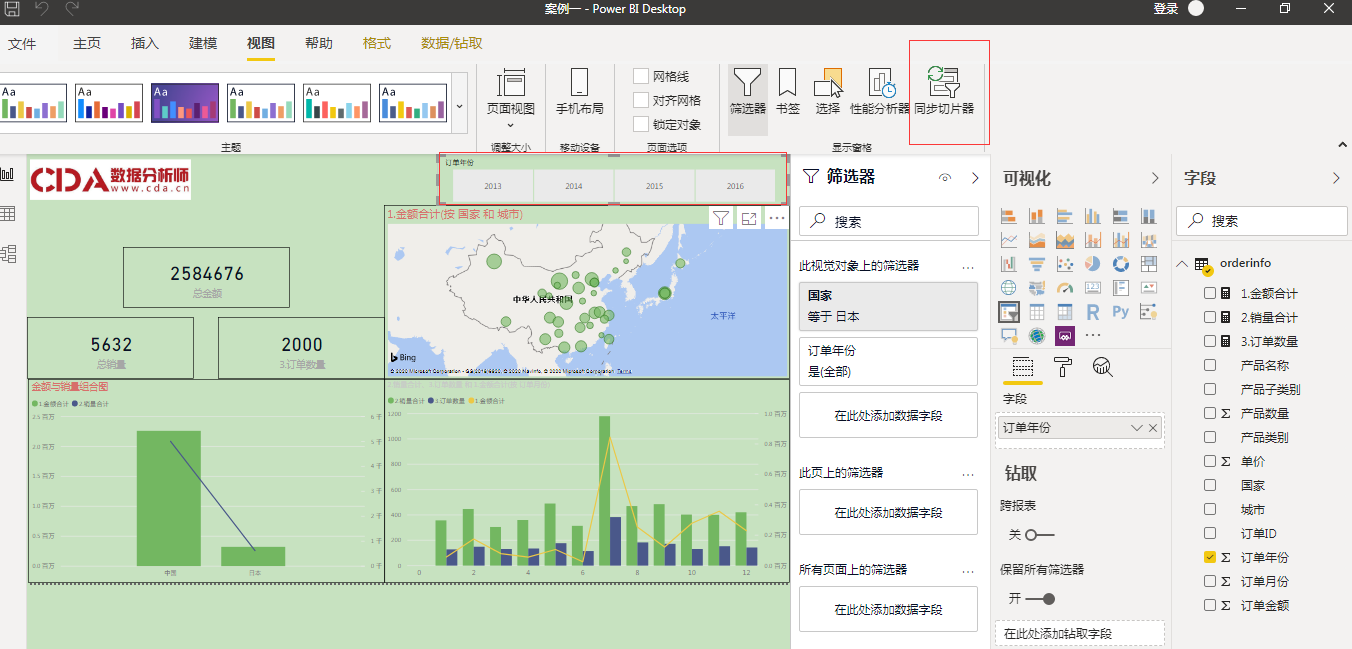Image resolution: width=1352 pixels, height=649 pixels.
Task: Open focus mode on the map visual
Action: point(749,218)
